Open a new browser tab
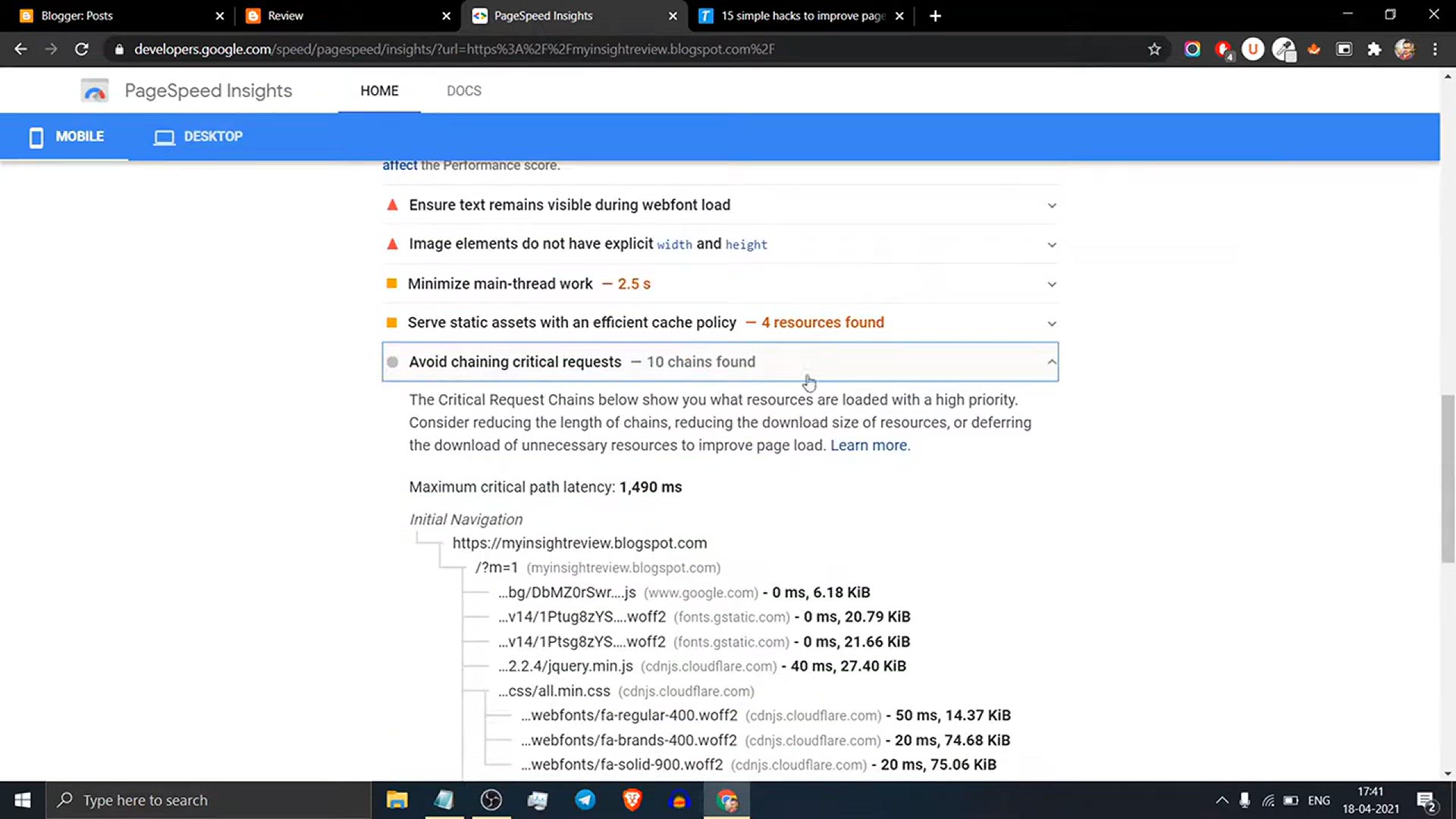This screenshot has width=1456, height=819. coord(935,16)
